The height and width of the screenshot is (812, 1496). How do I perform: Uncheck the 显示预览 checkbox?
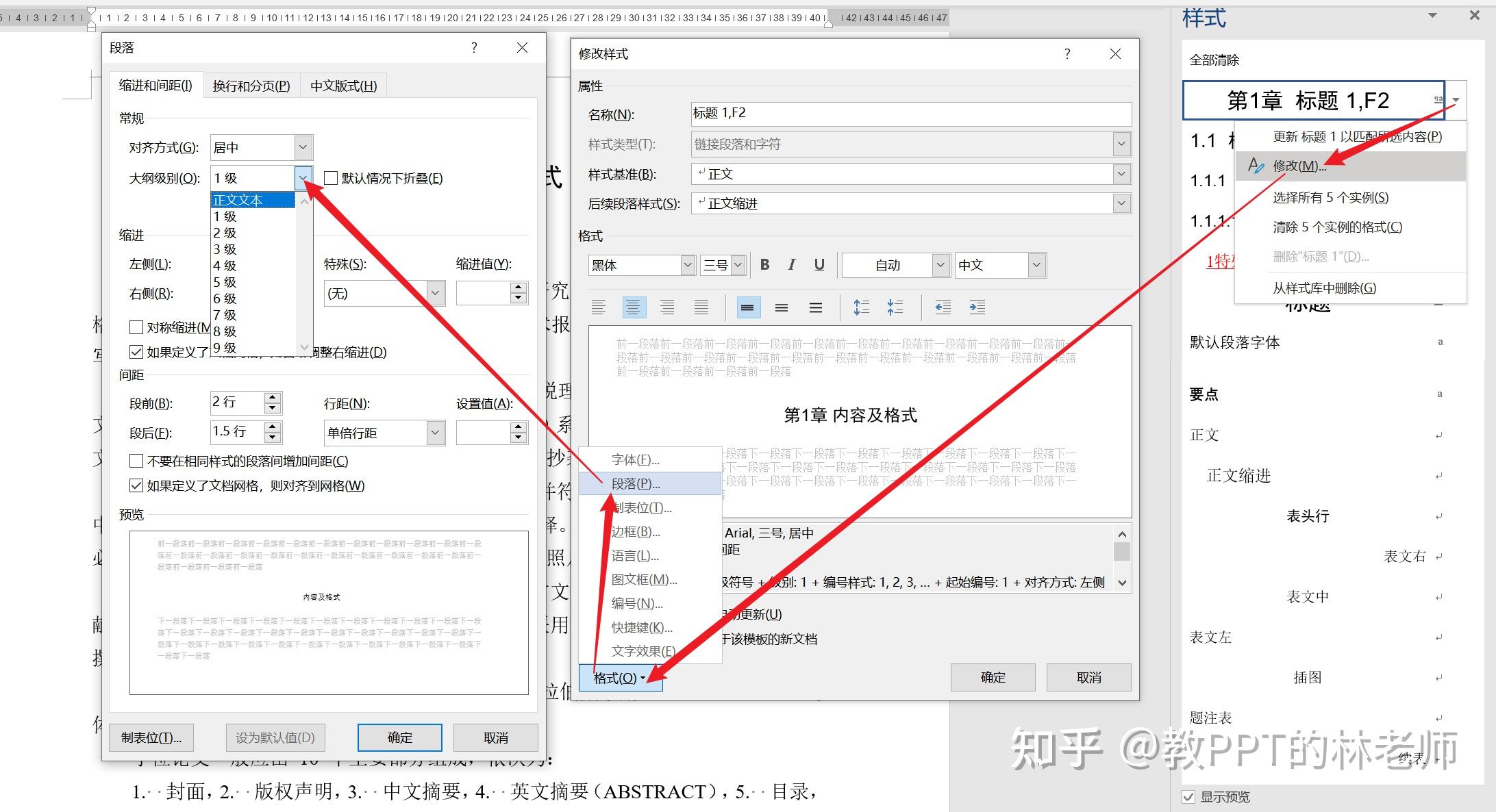pos(1188,797)
